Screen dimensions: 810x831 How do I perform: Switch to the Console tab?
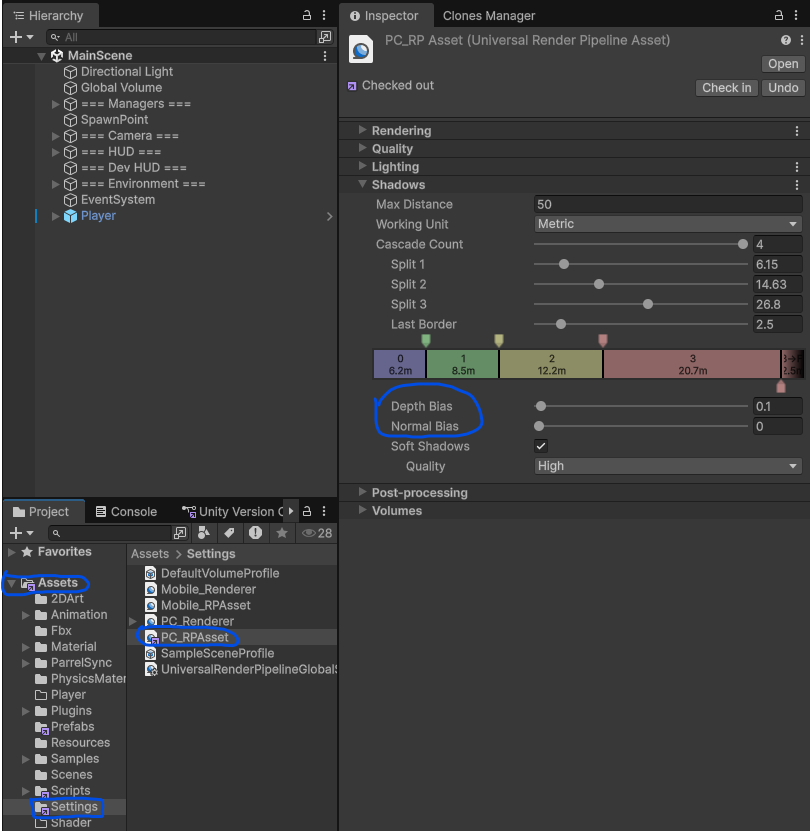tap(125, 511)
